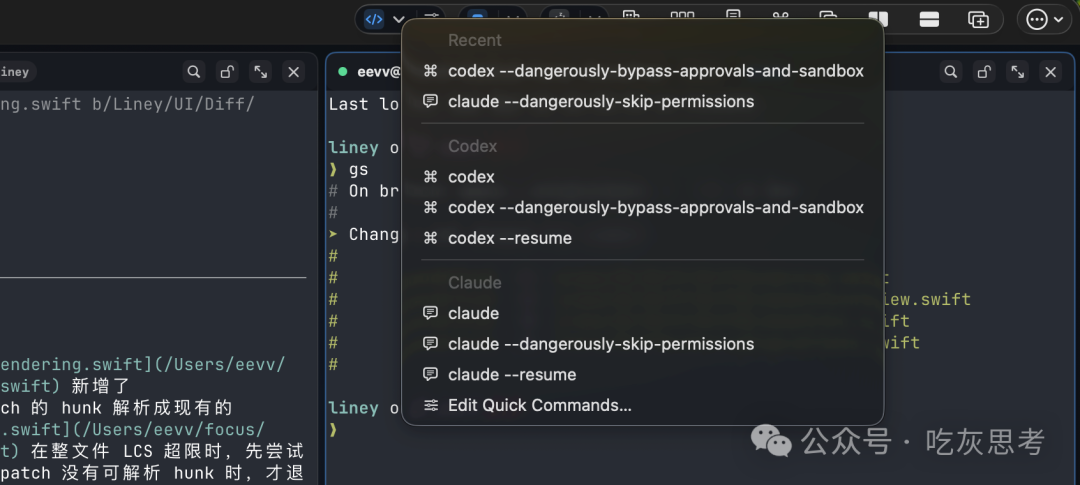Click the iew.swift filename in right terminal
This screenshot has height=485, width=1080.
pyautogui.click(x=927, y=300)
